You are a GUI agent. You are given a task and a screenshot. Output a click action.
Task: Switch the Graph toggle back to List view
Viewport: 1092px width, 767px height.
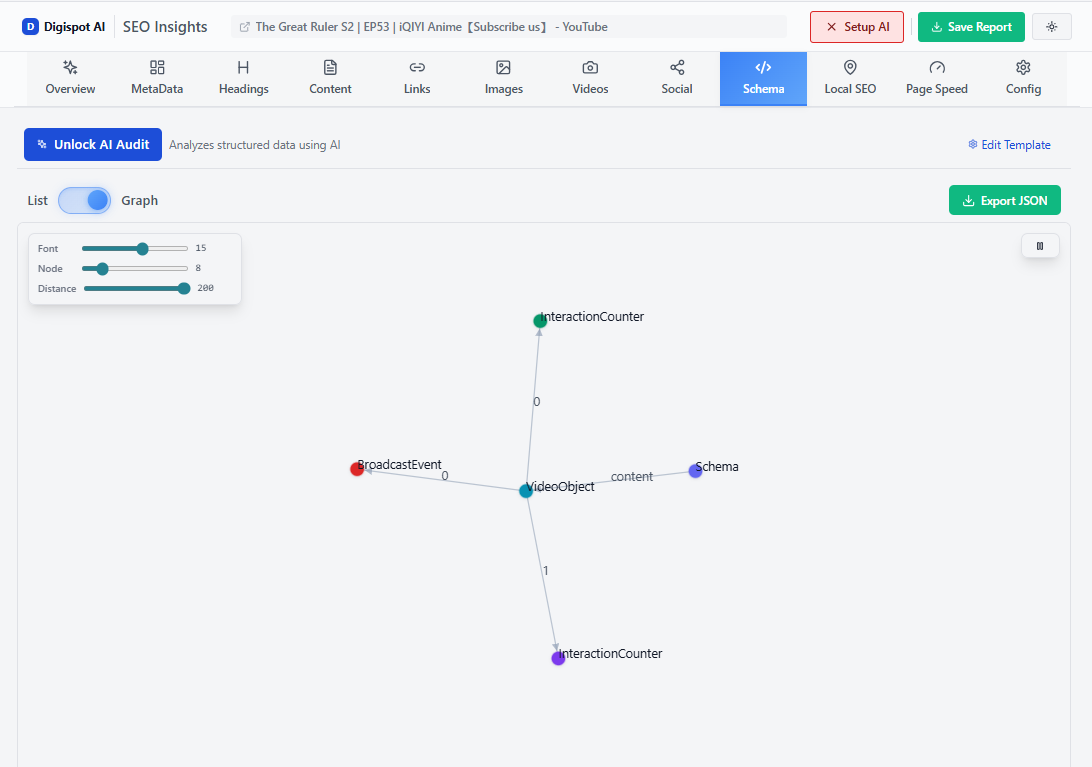tap(85, 200)
